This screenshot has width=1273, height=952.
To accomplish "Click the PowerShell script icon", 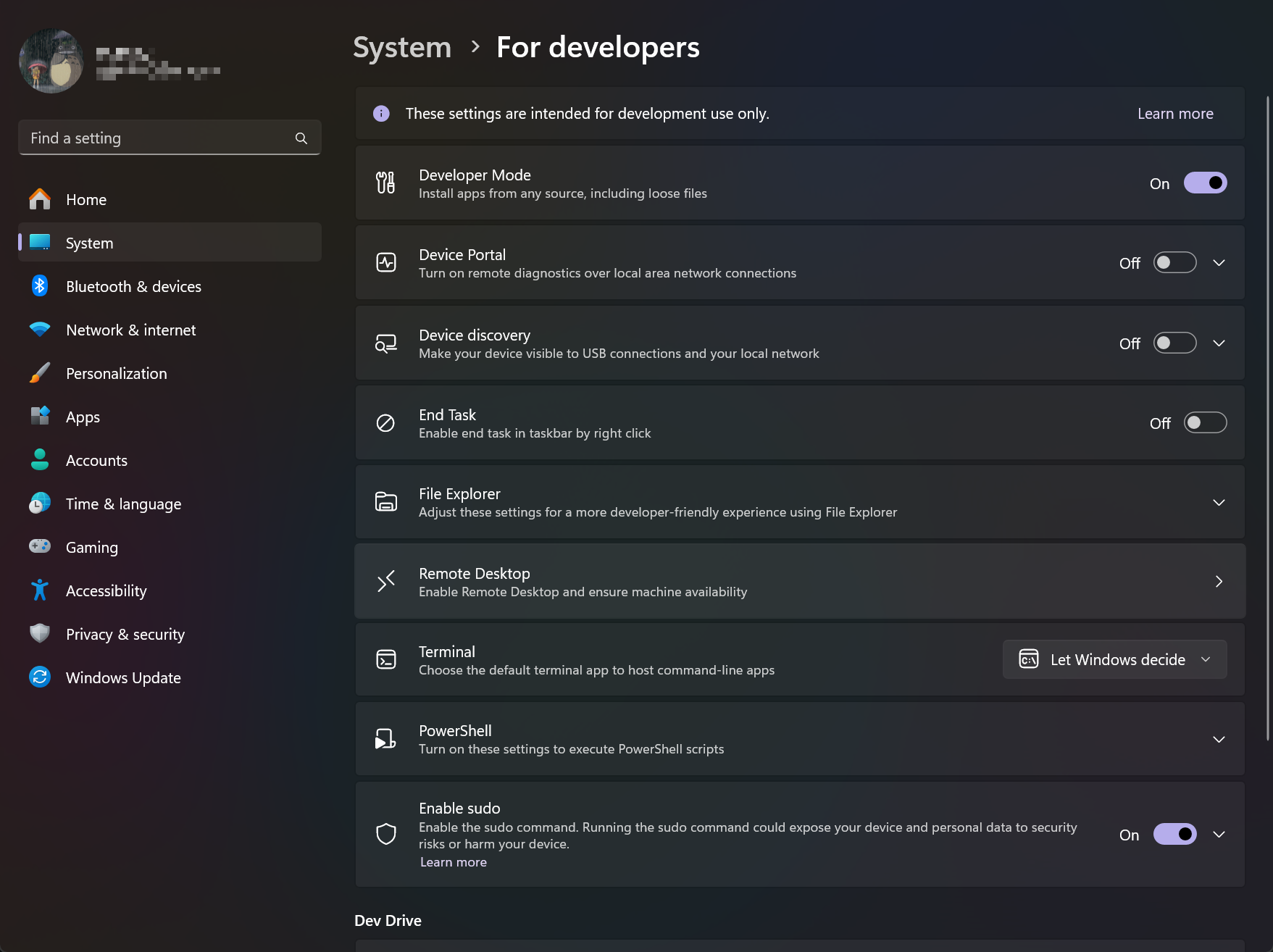I will pos(385,738).
